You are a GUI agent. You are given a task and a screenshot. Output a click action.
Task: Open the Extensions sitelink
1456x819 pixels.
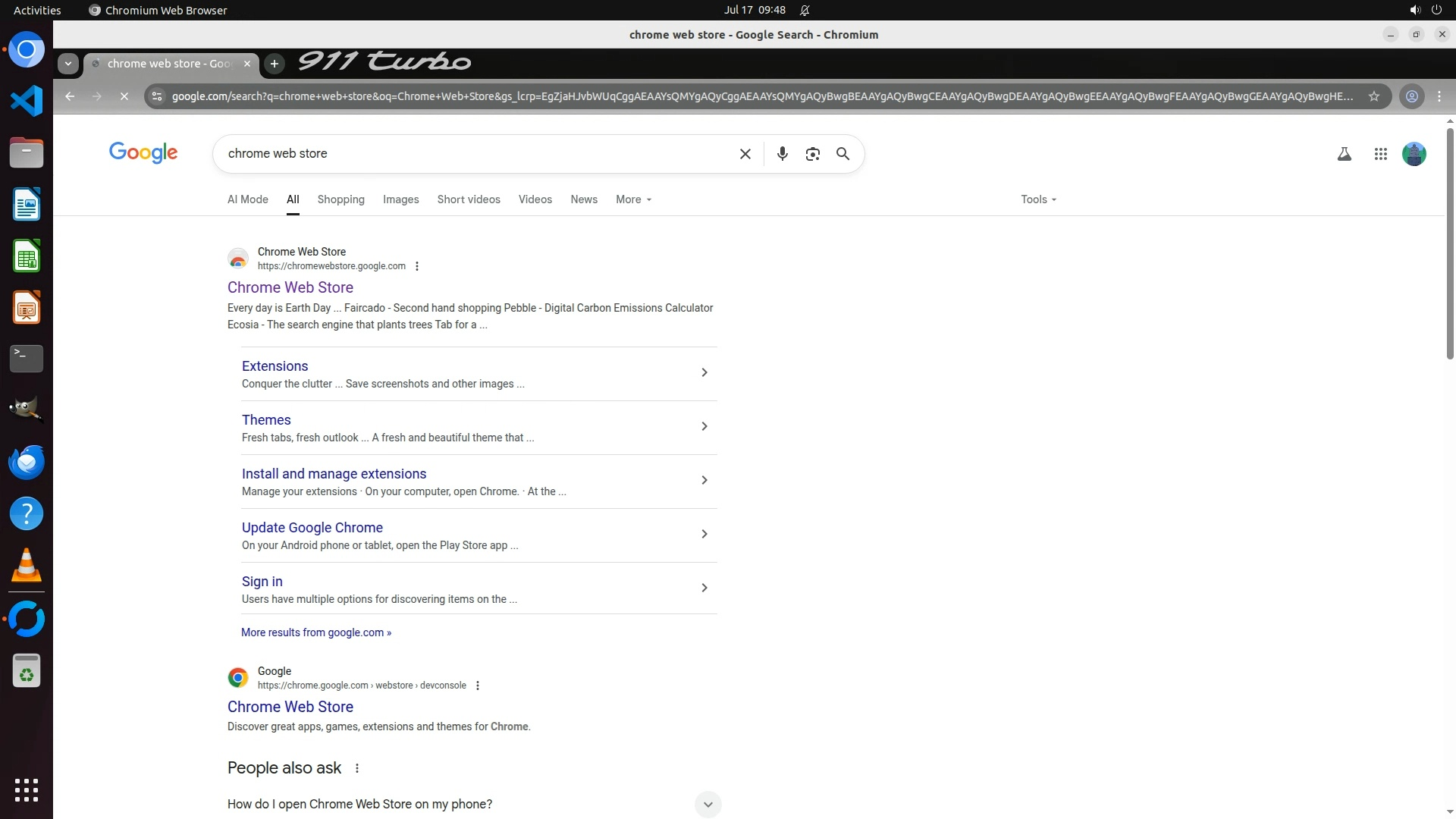pos(275,366)
